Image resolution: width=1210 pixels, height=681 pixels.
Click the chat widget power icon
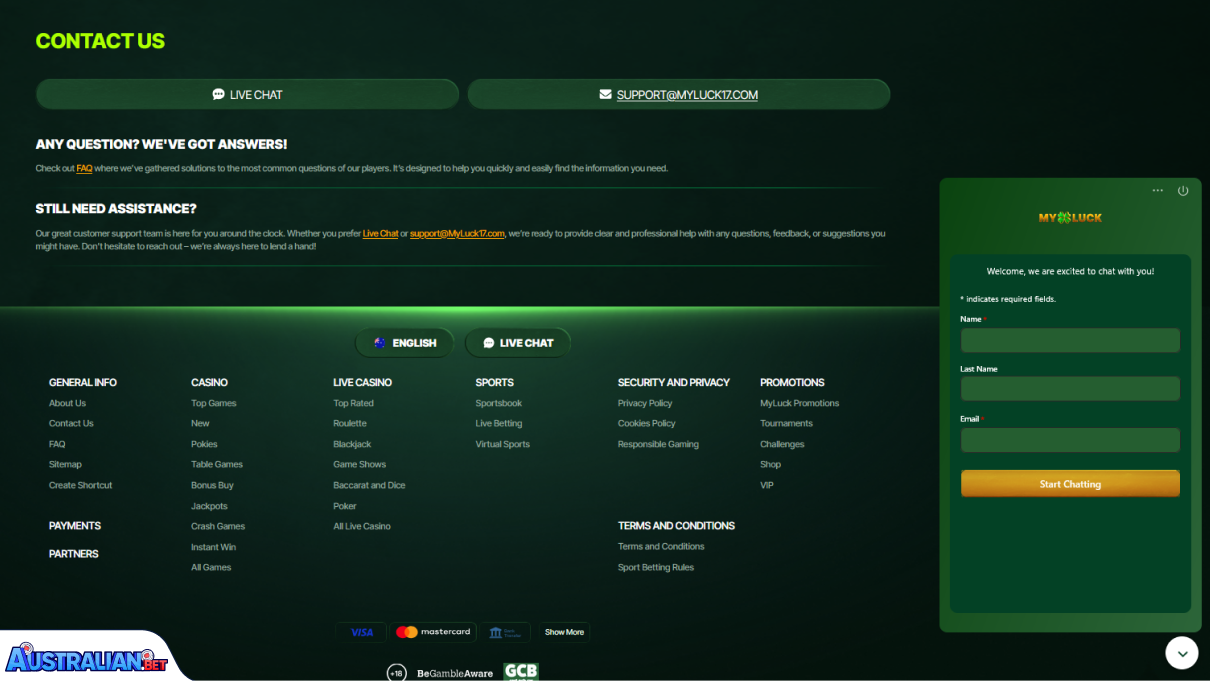click(x=1183, y=190)
